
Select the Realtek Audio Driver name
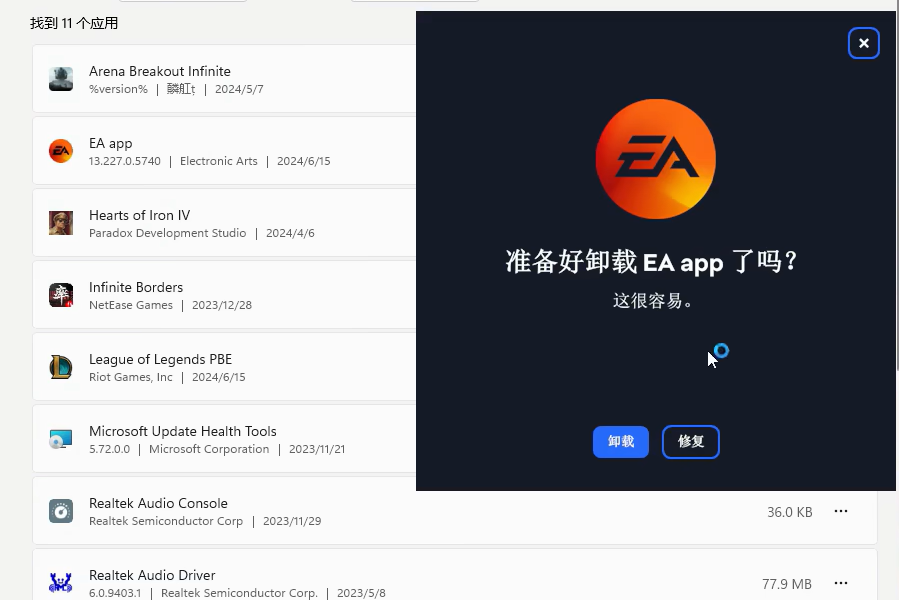[152, 575]
